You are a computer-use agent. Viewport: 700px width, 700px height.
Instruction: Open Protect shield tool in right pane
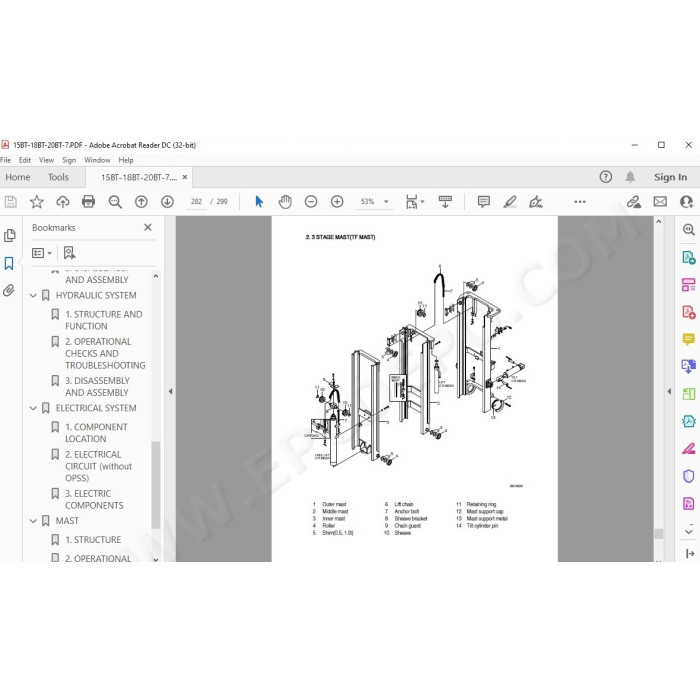coord(688,476)
